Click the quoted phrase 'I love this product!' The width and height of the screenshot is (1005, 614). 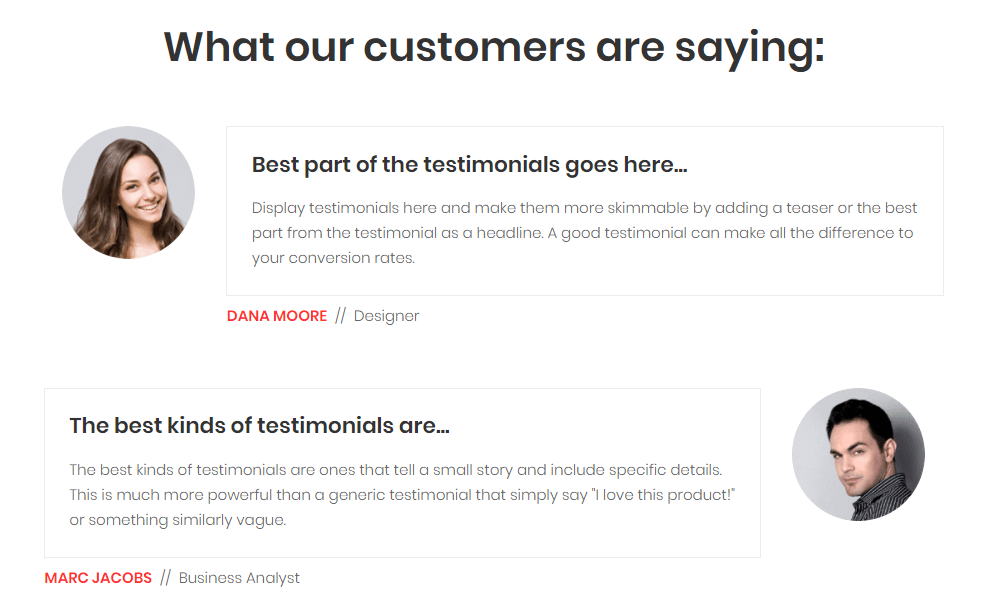(x=663, y=495)
